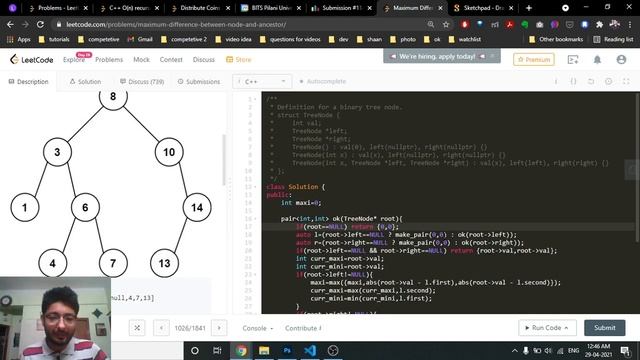
Task: Open the Contribute link
Action: click(x=303, y=328)
